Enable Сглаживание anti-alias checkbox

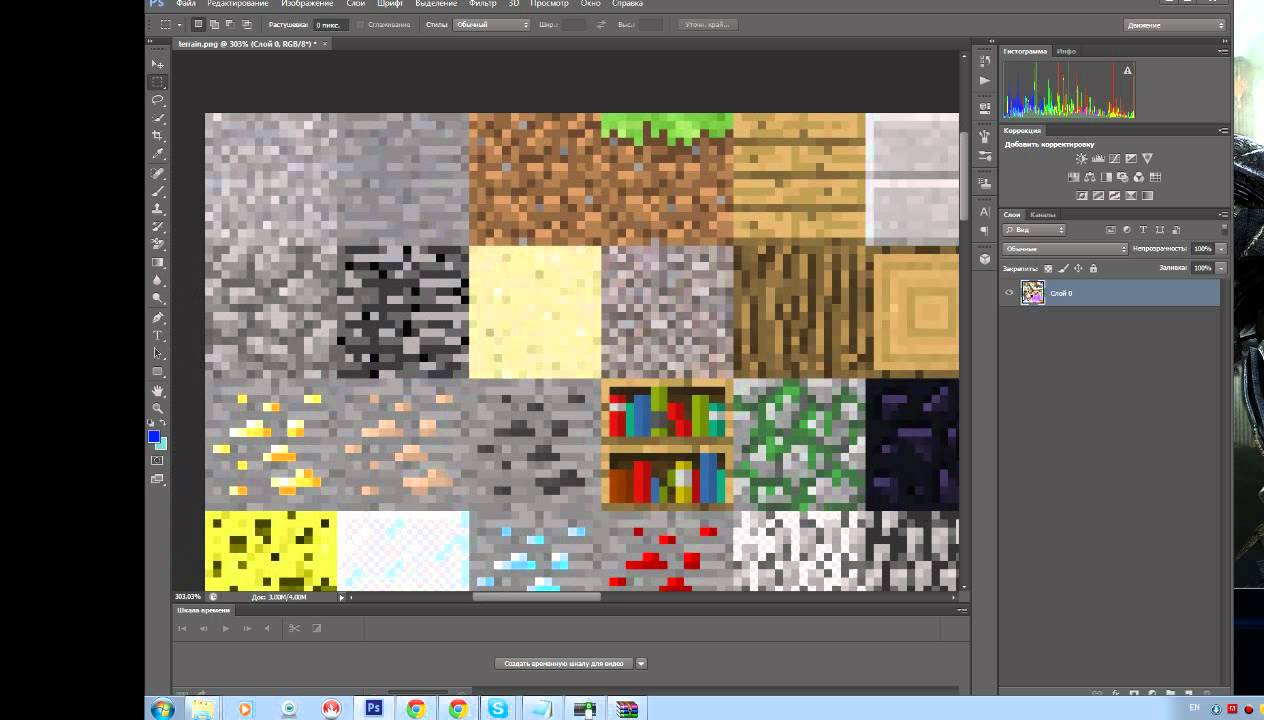[360, 24]
